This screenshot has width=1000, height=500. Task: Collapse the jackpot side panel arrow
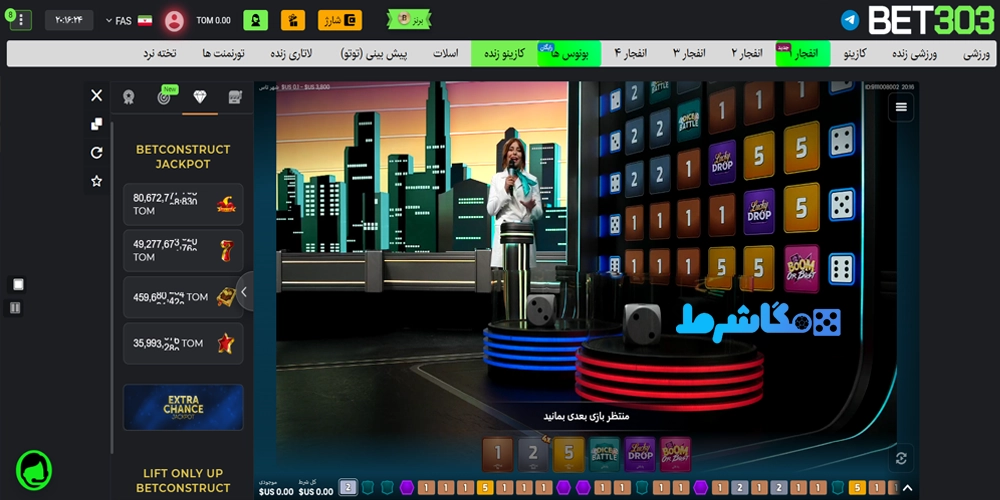(244, 291)
